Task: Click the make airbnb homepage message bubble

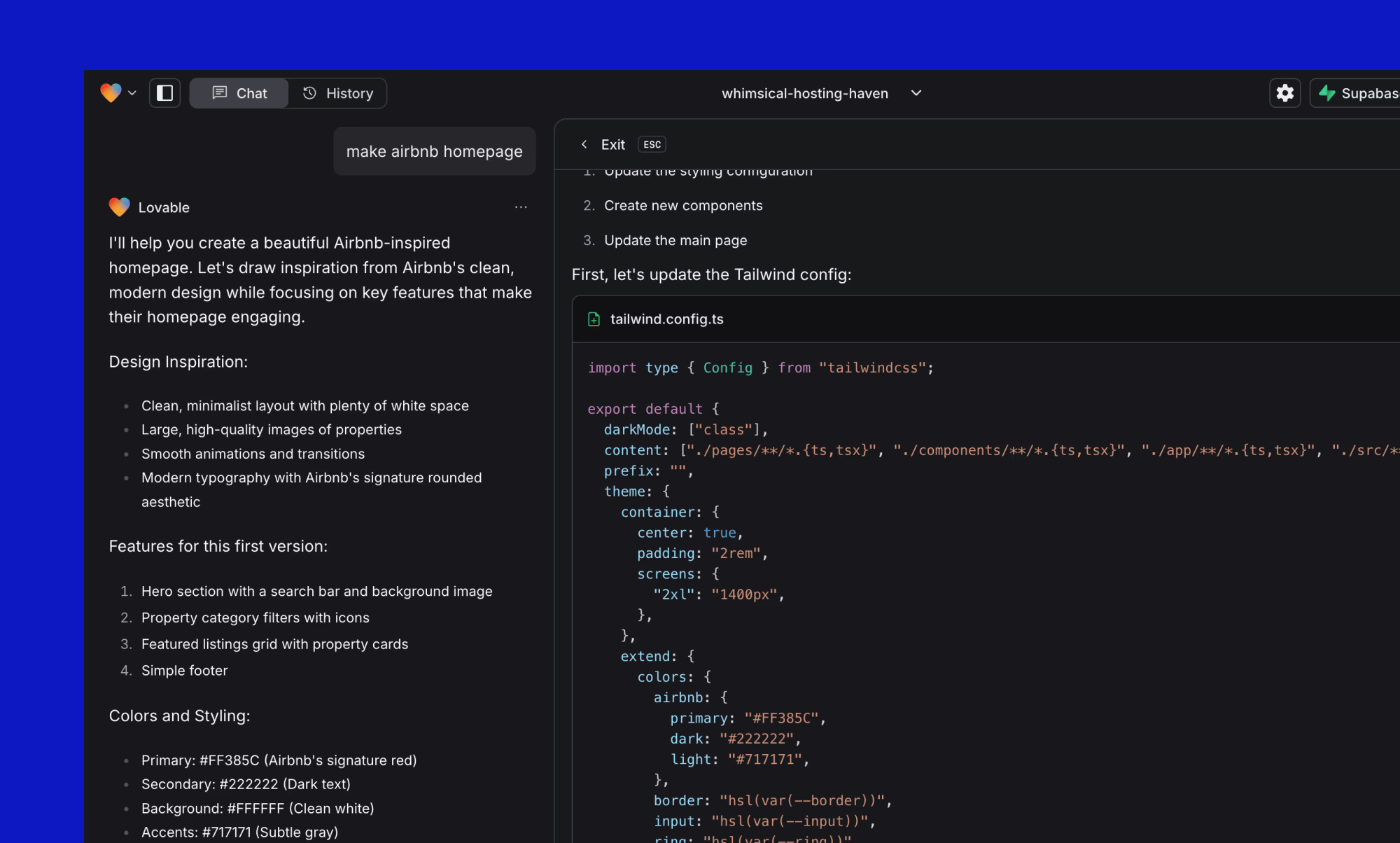Action: pyautogui.click(x=434, y=151)
